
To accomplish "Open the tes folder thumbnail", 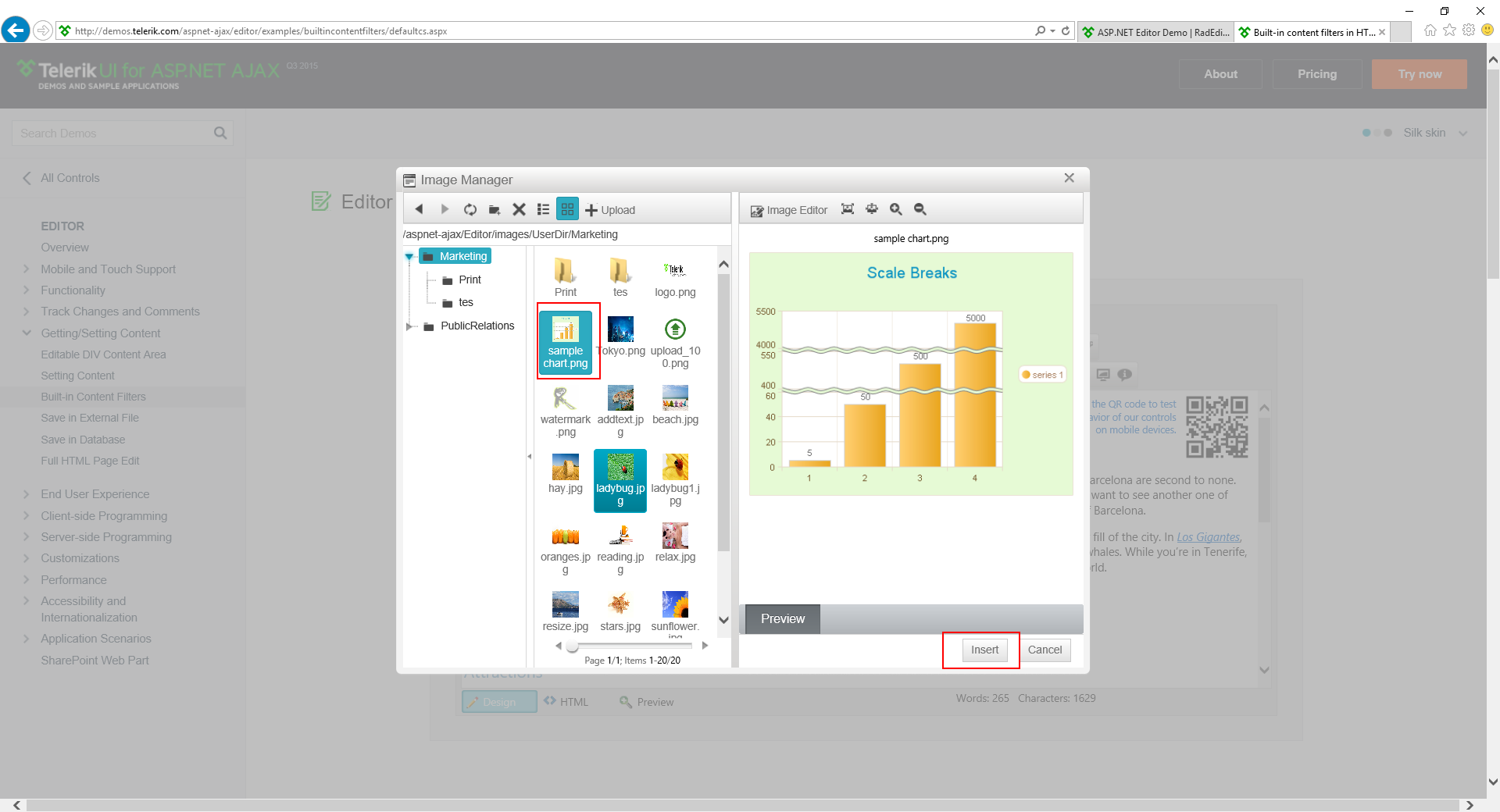I will [x=620, y=277].
